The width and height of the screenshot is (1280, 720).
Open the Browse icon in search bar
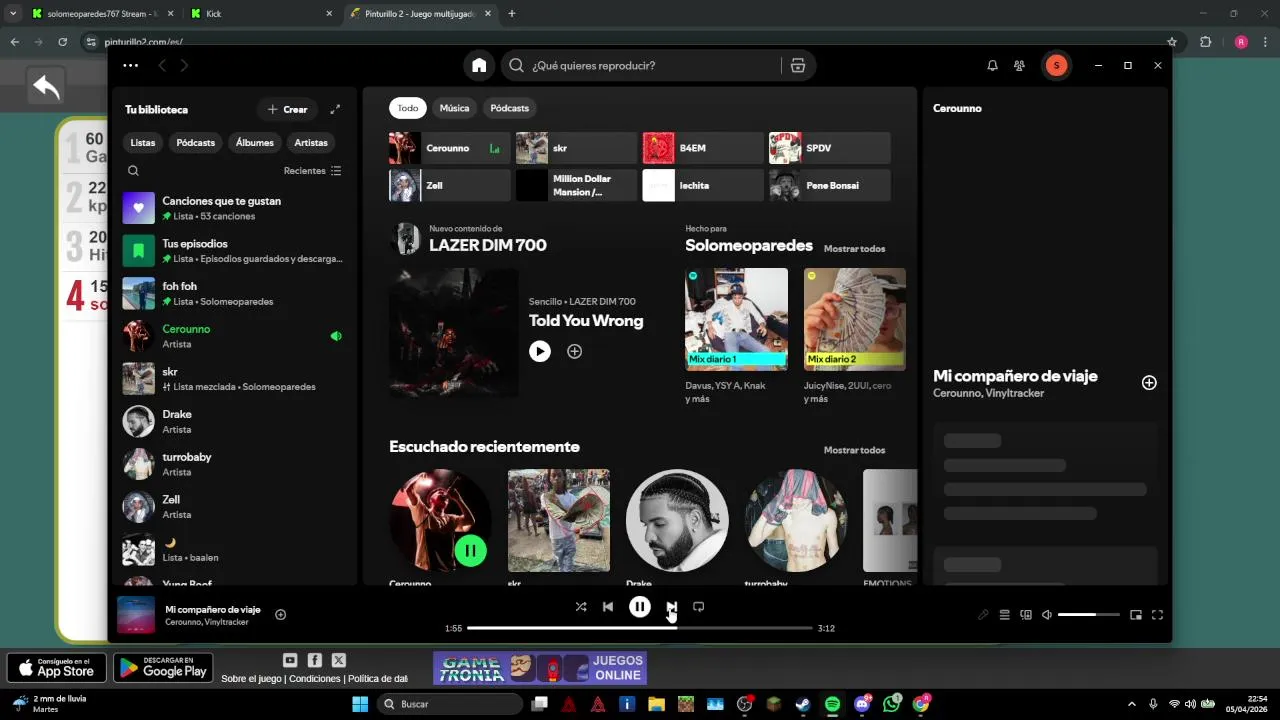click(x=797, y=65)
